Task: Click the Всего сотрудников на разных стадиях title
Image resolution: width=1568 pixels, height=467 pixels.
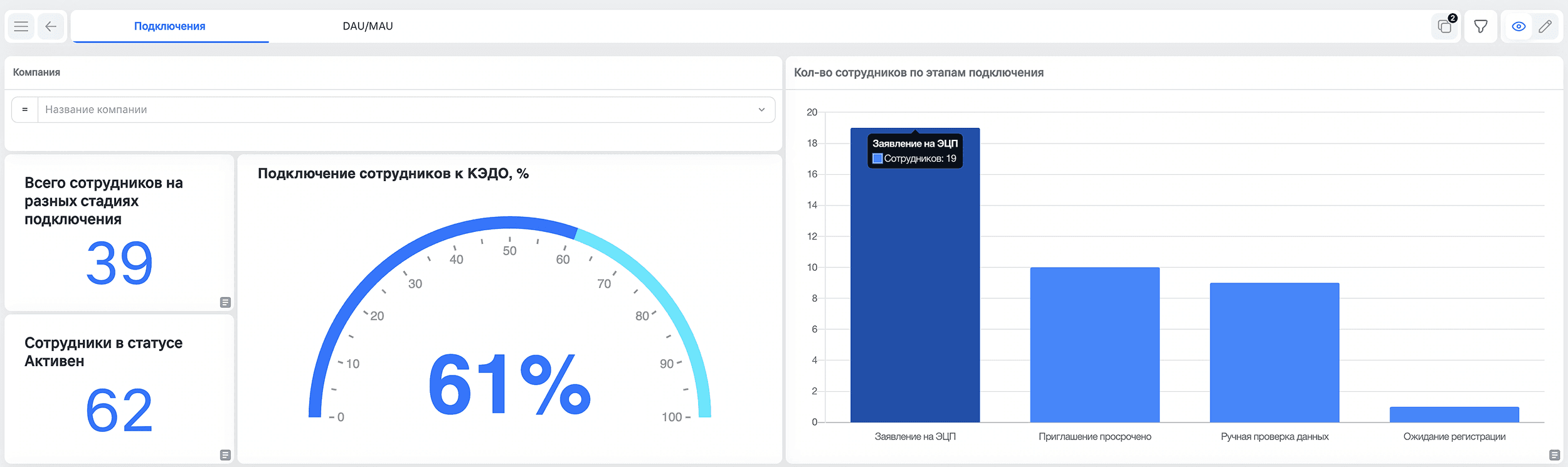Action: point(103,201)
